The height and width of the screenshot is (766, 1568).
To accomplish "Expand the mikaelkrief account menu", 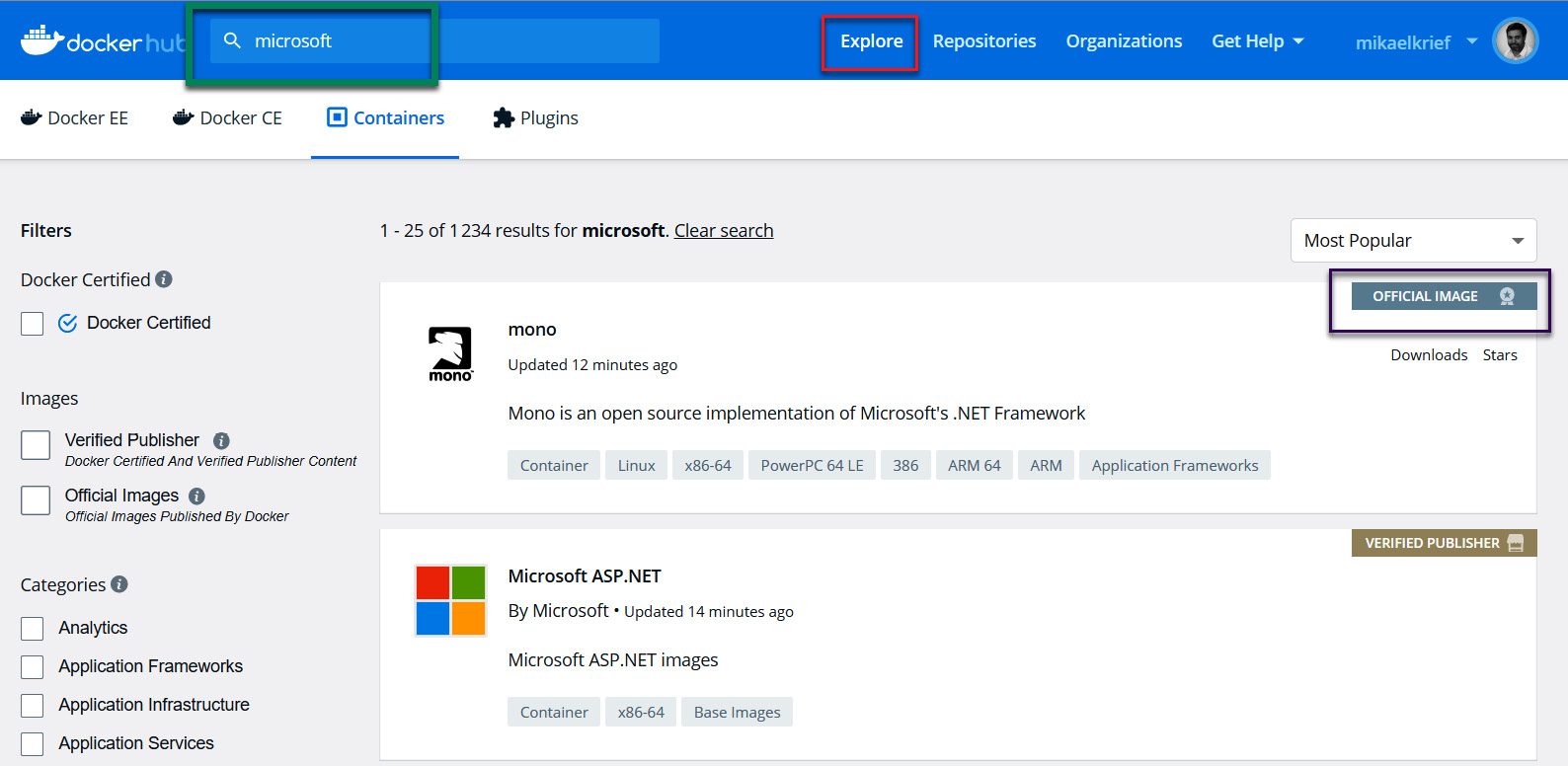I will [x=1416, y=42].
